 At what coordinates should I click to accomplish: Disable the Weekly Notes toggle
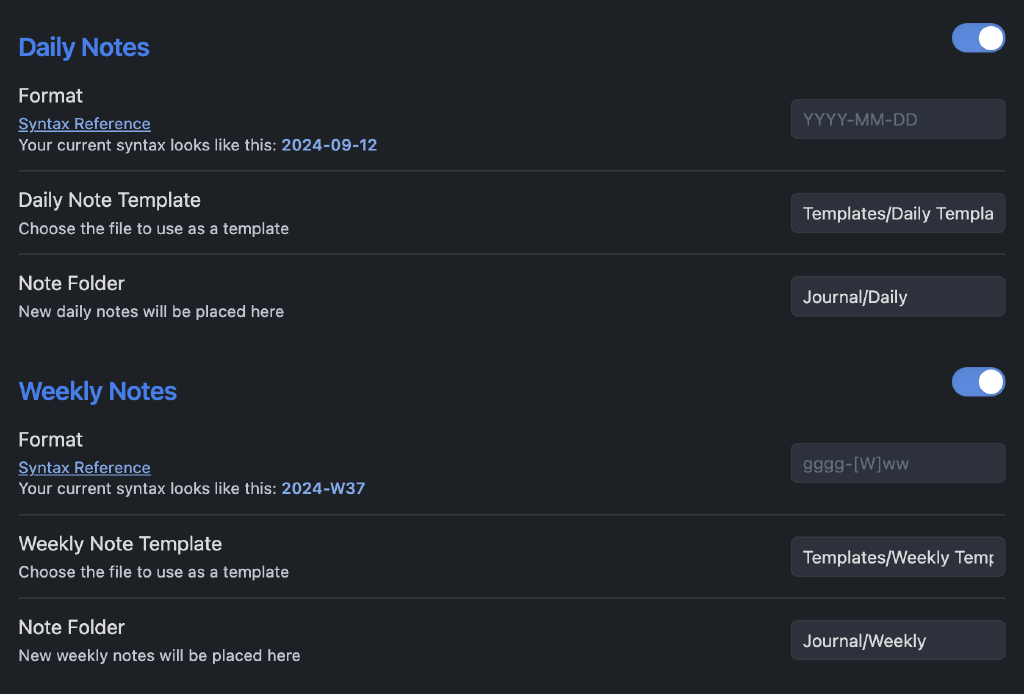[978, 381]
